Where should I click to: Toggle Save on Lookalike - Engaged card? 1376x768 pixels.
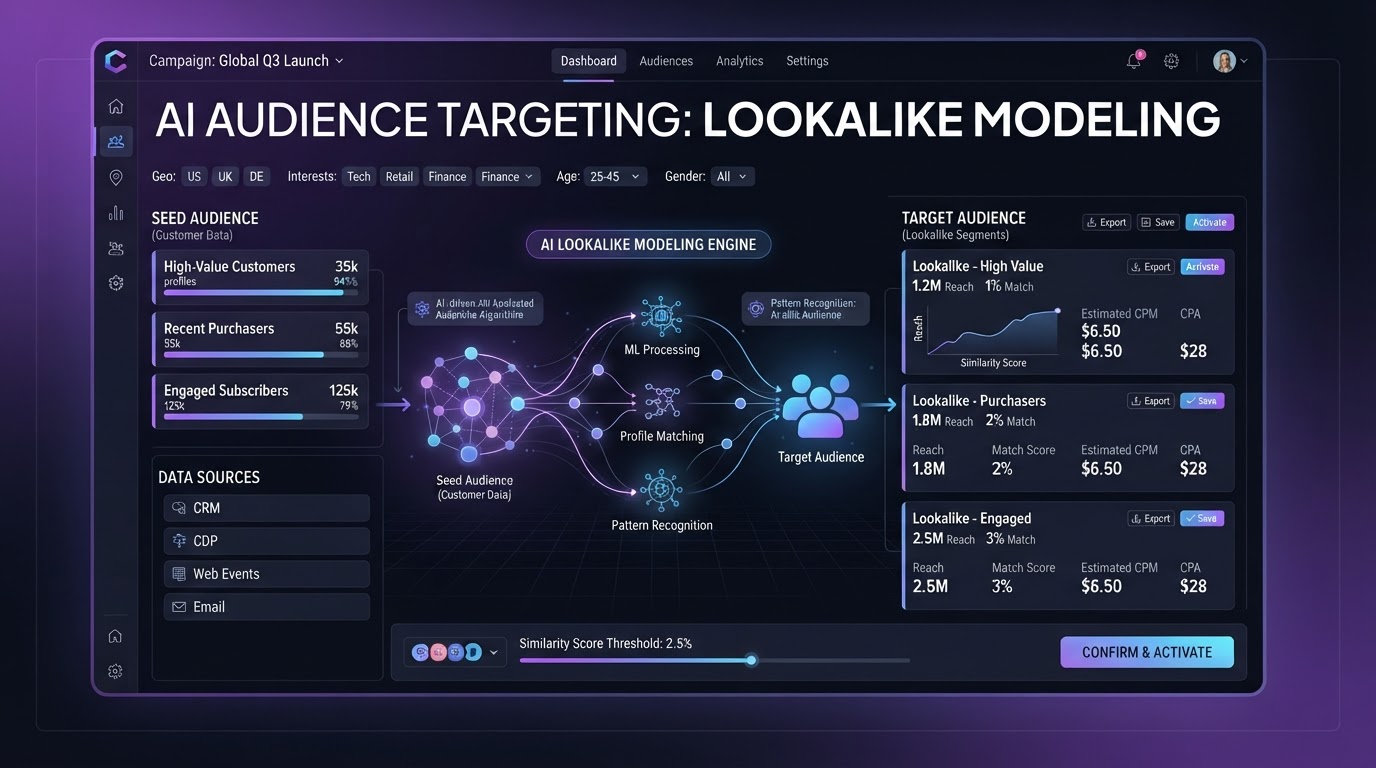[x=1202, y=519]
